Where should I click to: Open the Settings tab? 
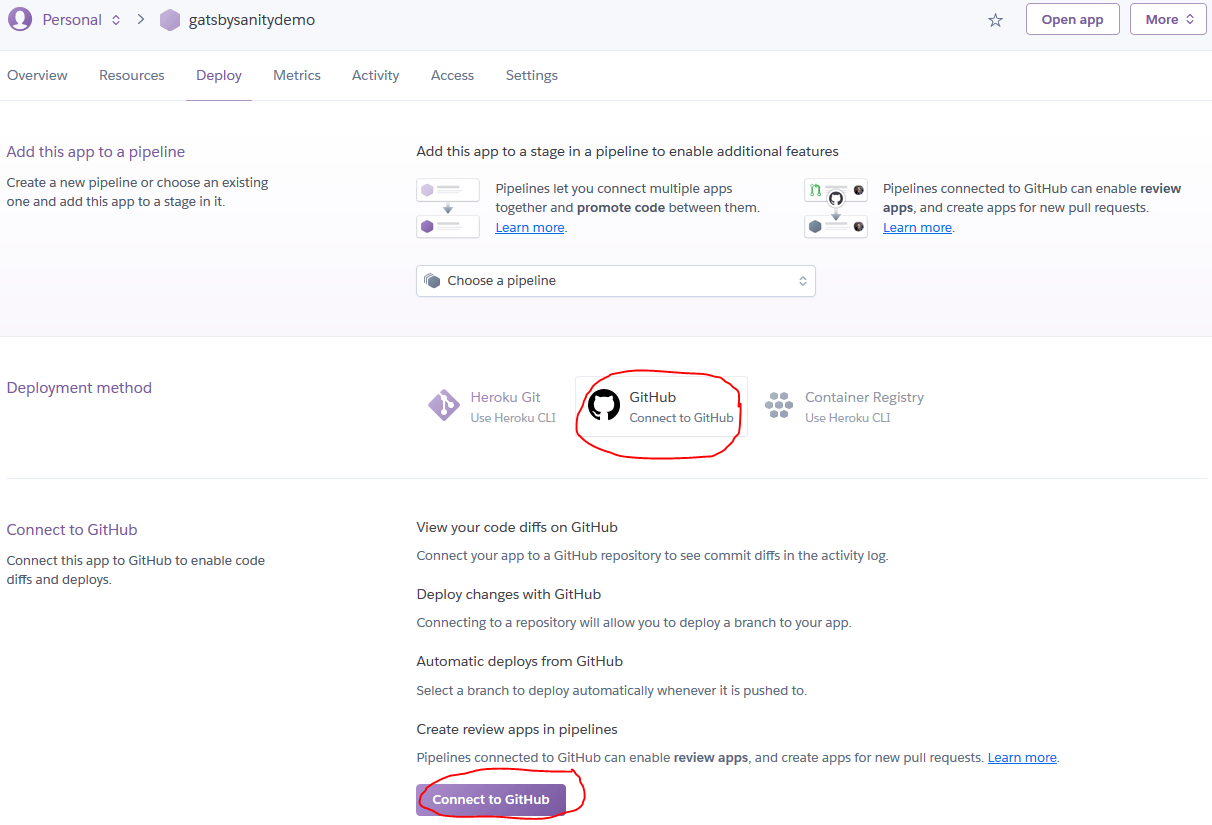(x=532, y=75)
